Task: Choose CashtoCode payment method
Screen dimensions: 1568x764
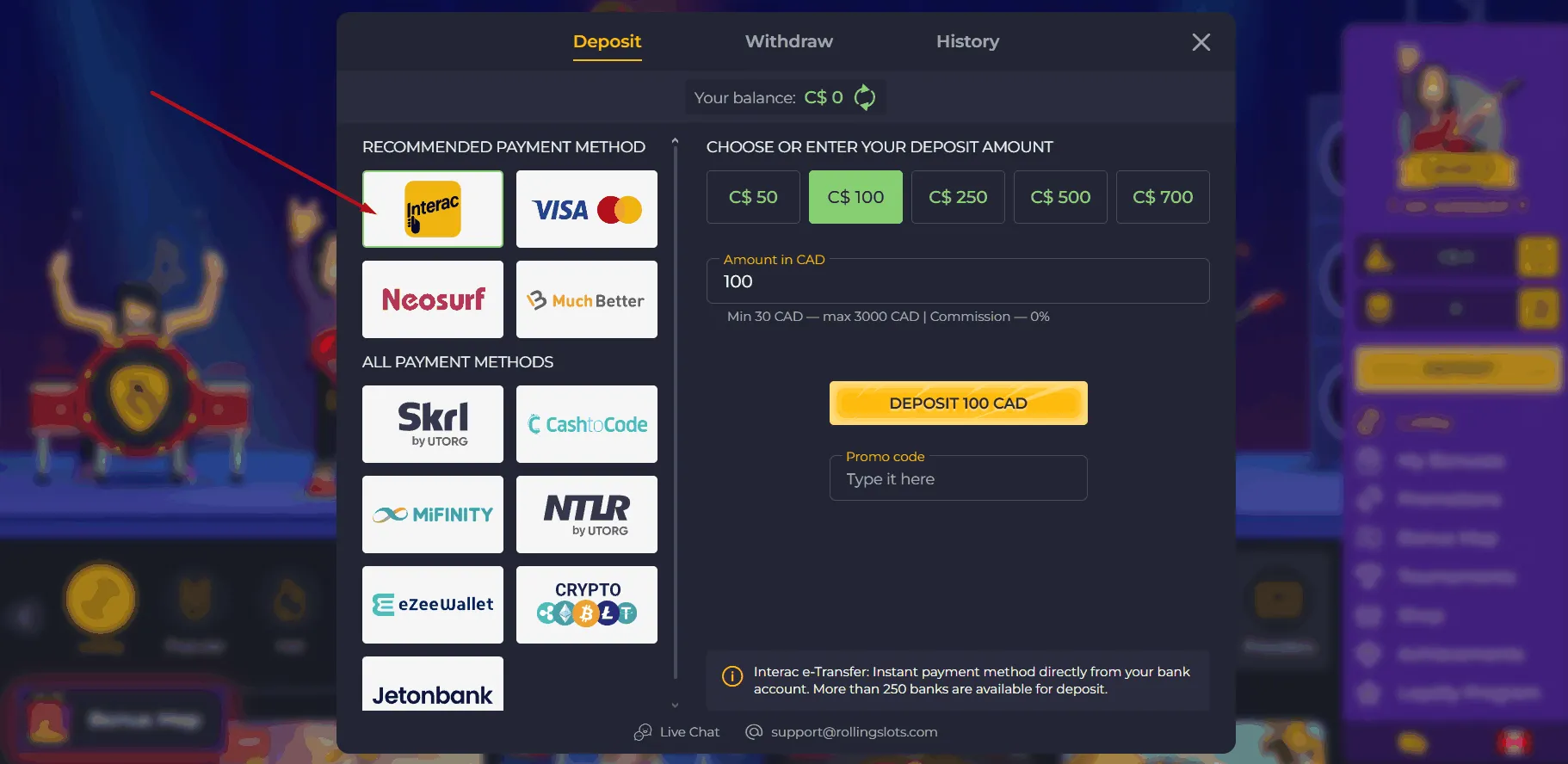Action: click(587, 424)
